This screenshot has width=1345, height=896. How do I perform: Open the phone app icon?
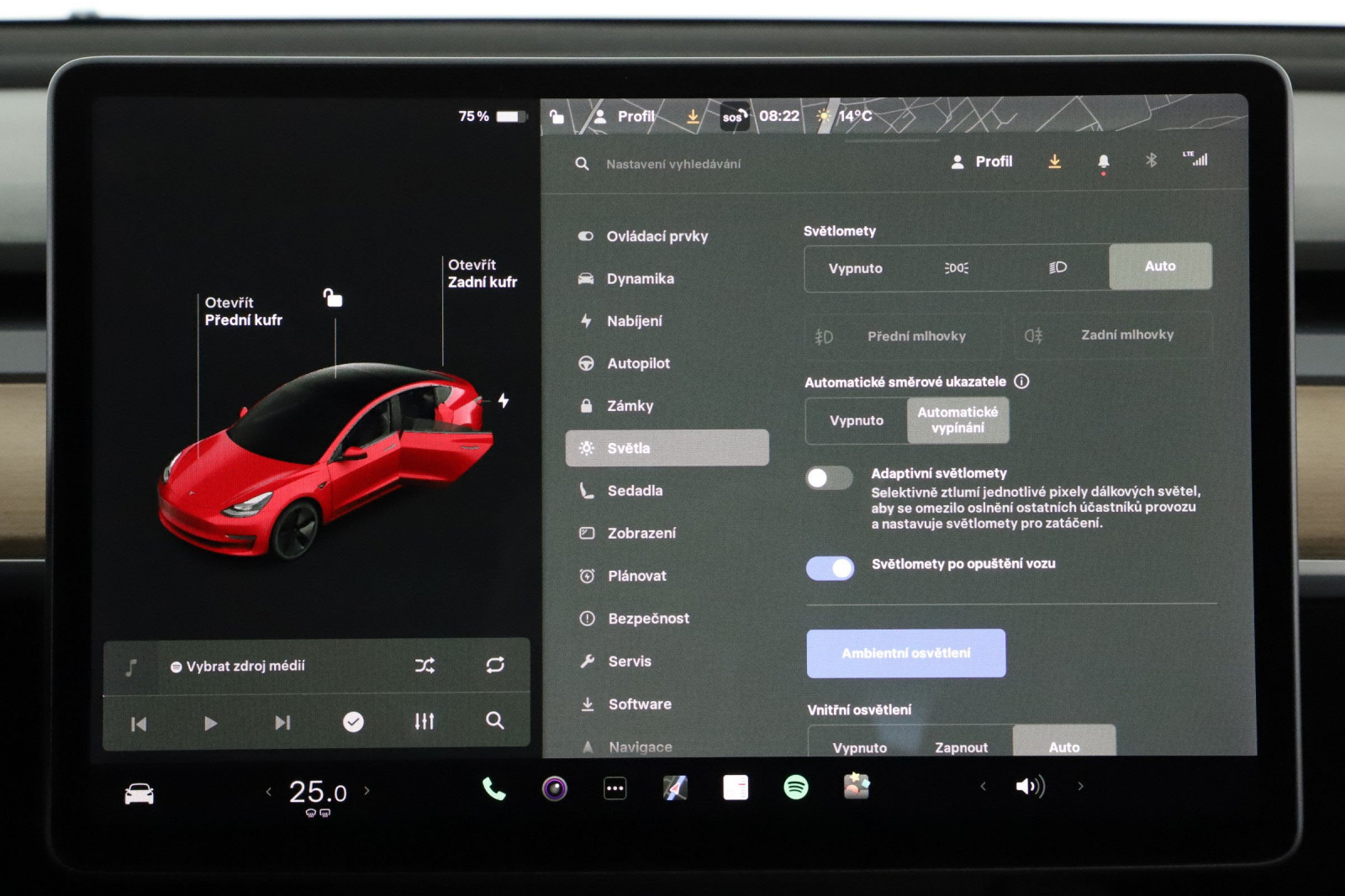[494, 788]
